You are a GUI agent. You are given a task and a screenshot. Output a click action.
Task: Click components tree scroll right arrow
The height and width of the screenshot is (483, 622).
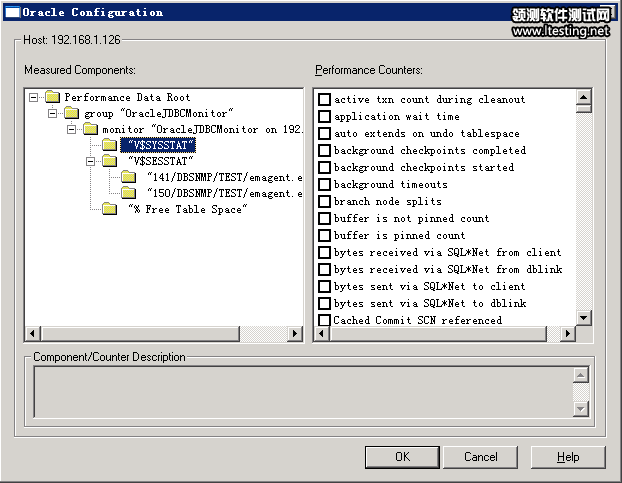294,334
